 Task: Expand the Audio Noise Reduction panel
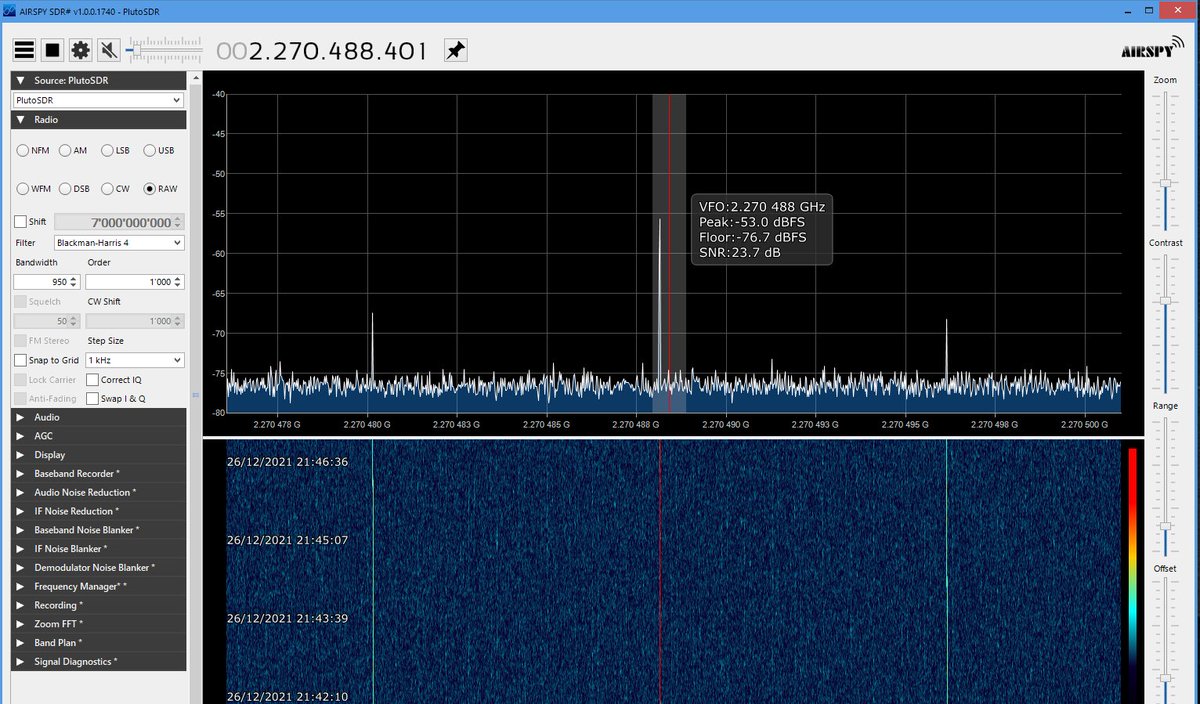click(98, 492)
